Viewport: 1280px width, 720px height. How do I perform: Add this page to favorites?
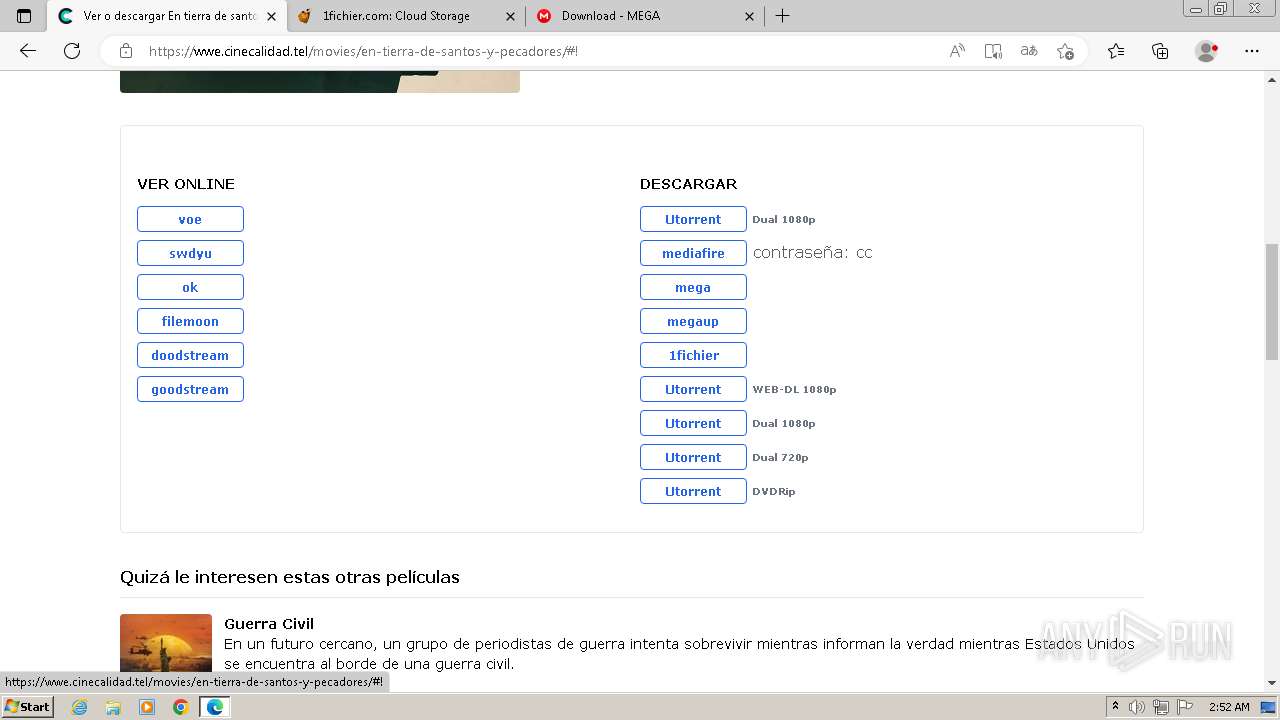pyautogui.click(x=1065, y=51)
